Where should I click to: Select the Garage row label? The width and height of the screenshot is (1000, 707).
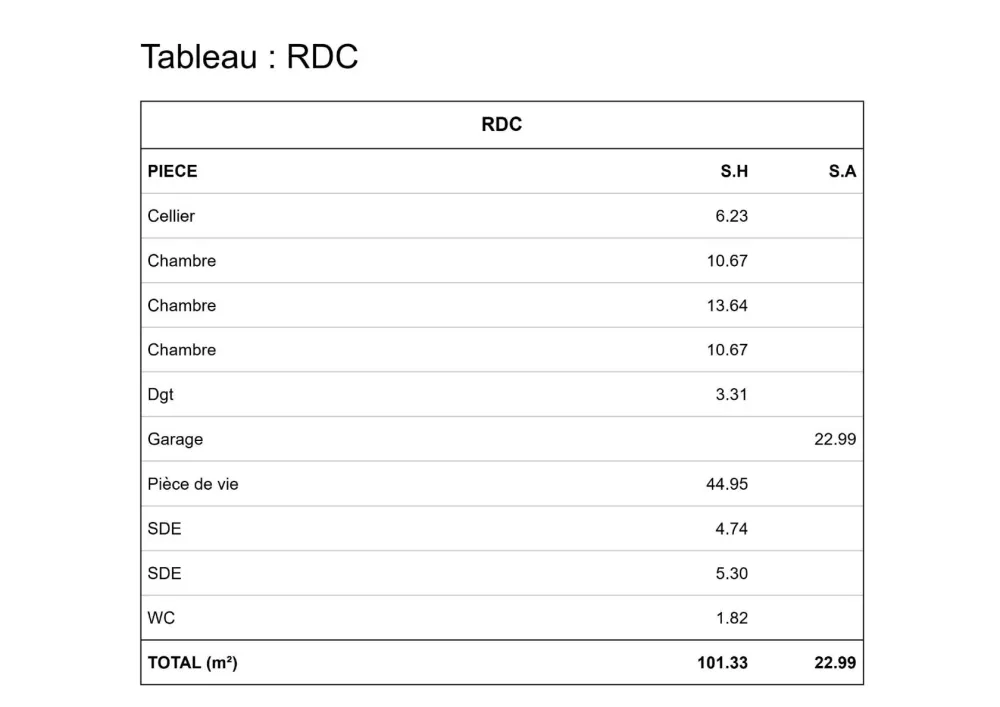pyautogui.click(x=175, y=439)
